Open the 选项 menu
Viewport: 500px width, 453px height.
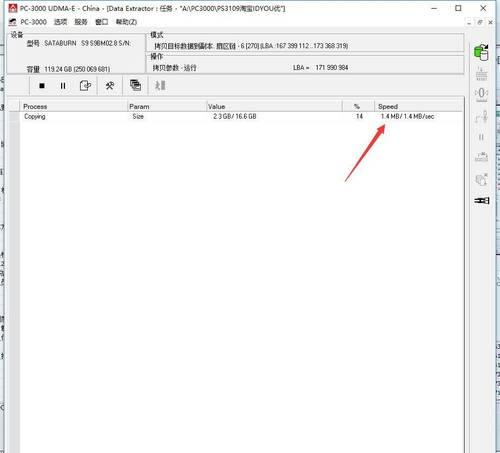point(60,22)
